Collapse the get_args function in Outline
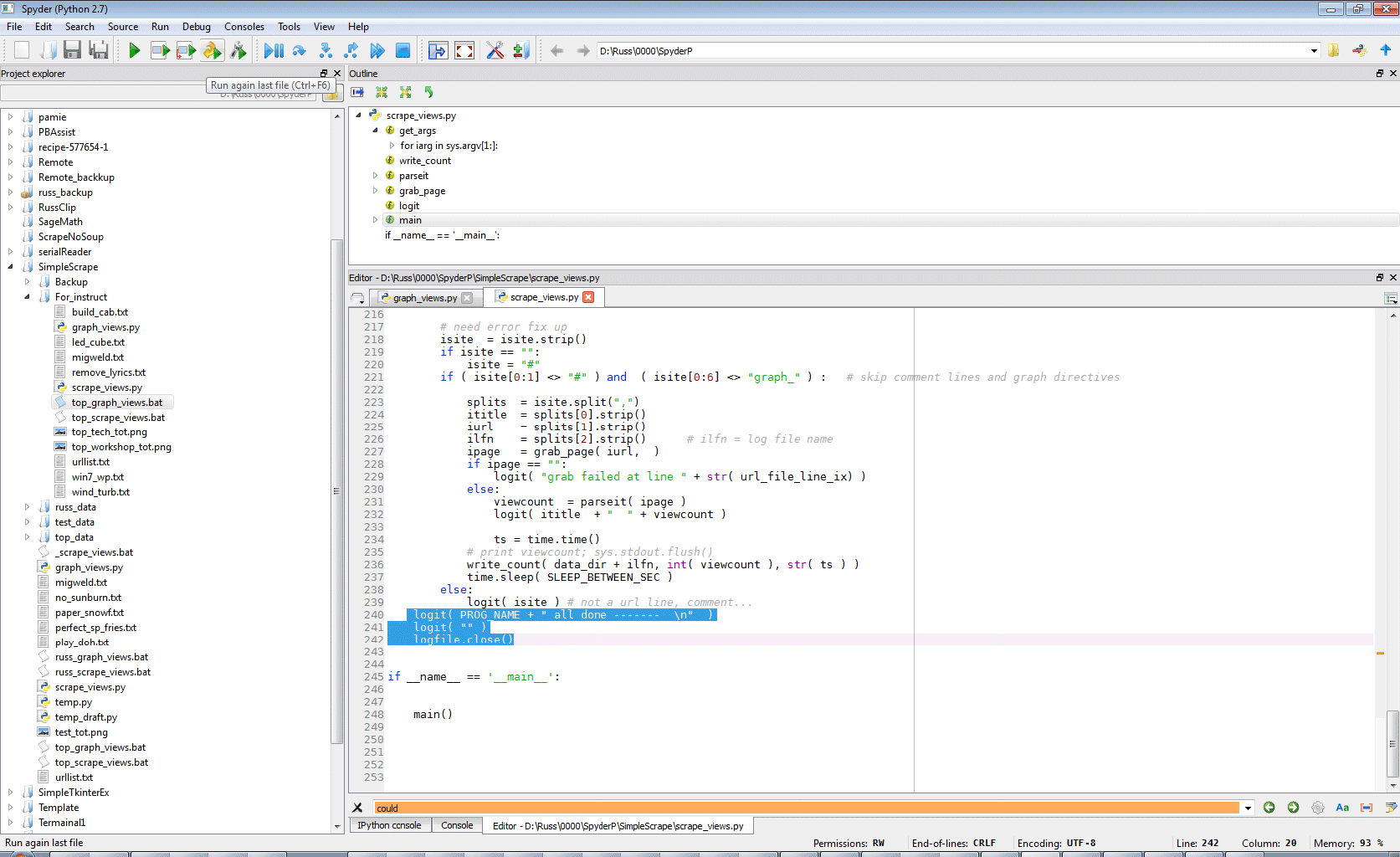The width and height of the screenshot is (1400, 857). tap(374, 131)
